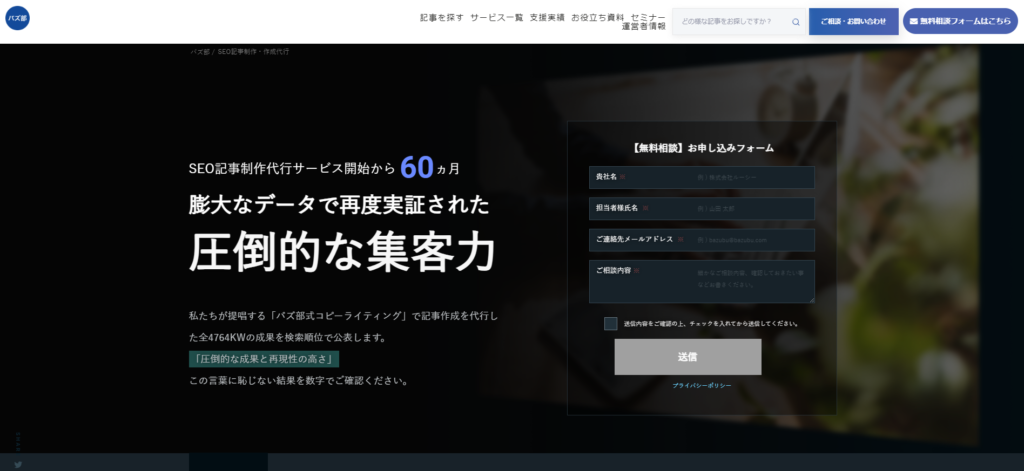Click the 【無料相談】お申し込みフォーム heading
This screenshot has width=1024, height=471.
[x=702, y=148]
